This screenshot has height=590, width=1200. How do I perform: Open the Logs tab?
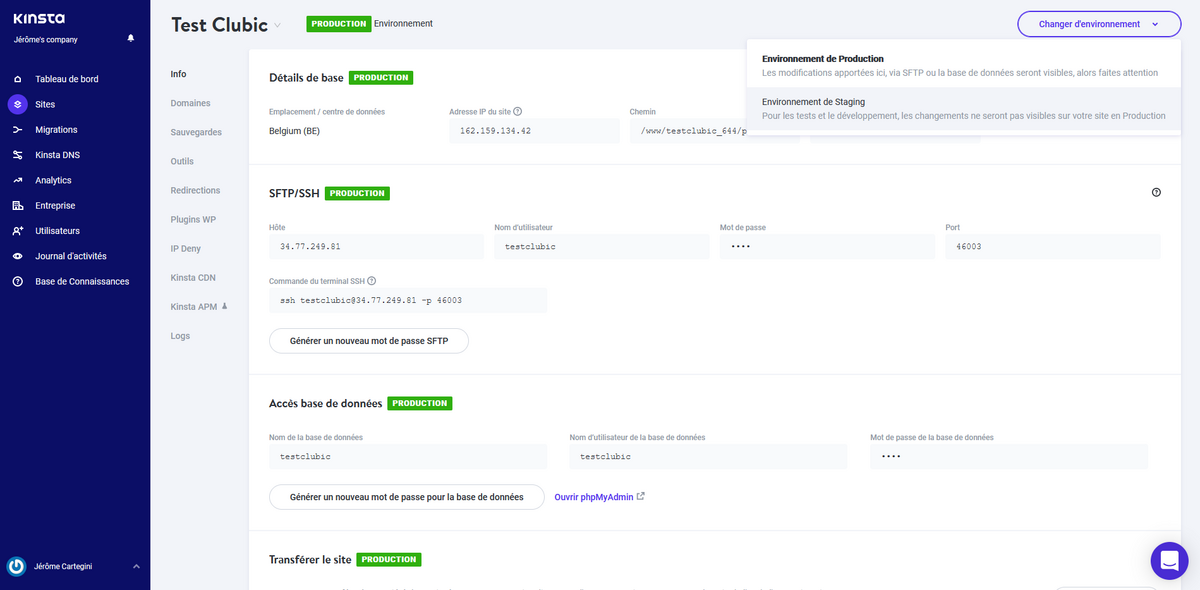(x=180, y=336)
